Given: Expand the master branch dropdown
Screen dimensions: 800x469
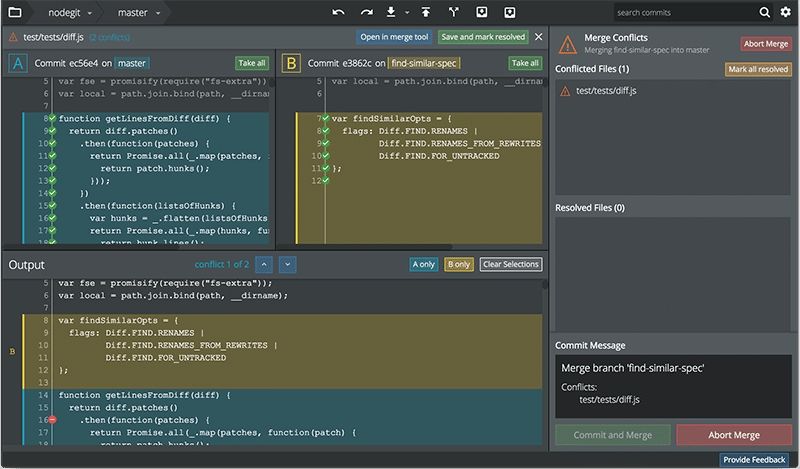Looking at the screenshot, I should [x=139, y=13].
